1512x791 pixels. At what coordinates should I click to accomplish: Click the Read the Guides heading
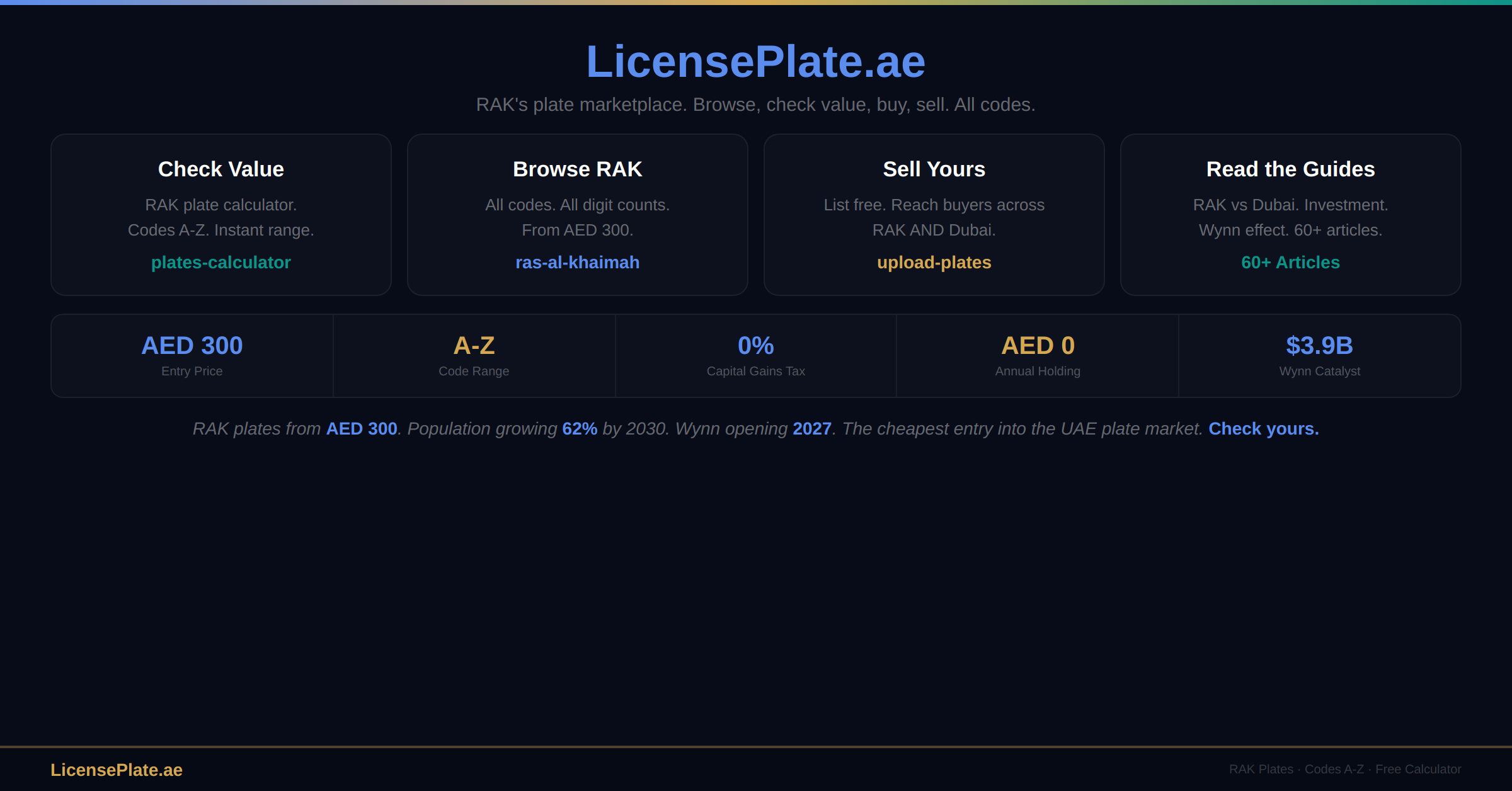(1290, 169)
